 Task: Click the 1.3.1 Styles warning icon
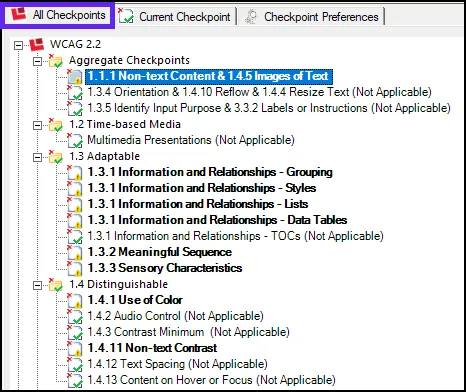[75, 188]
